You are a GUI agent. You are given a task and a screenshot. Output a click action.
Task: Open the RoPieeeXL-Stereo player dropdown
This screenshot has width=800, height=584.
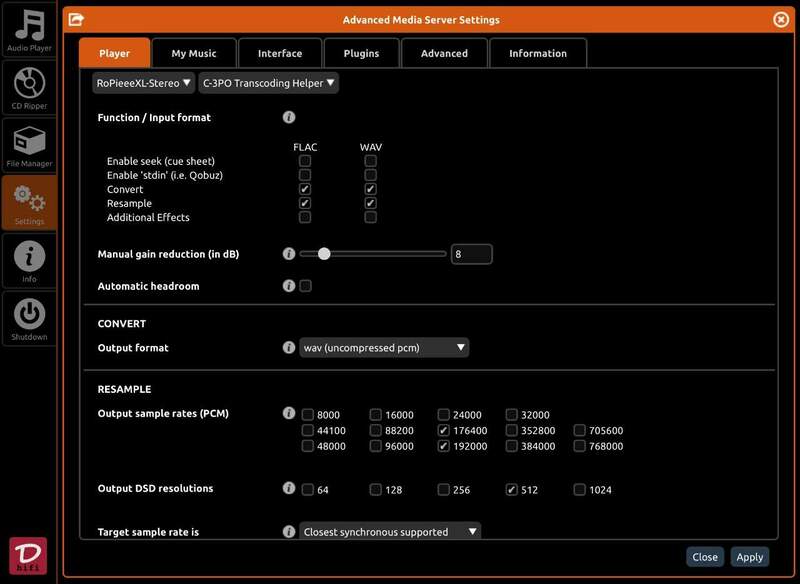point(144,83)
